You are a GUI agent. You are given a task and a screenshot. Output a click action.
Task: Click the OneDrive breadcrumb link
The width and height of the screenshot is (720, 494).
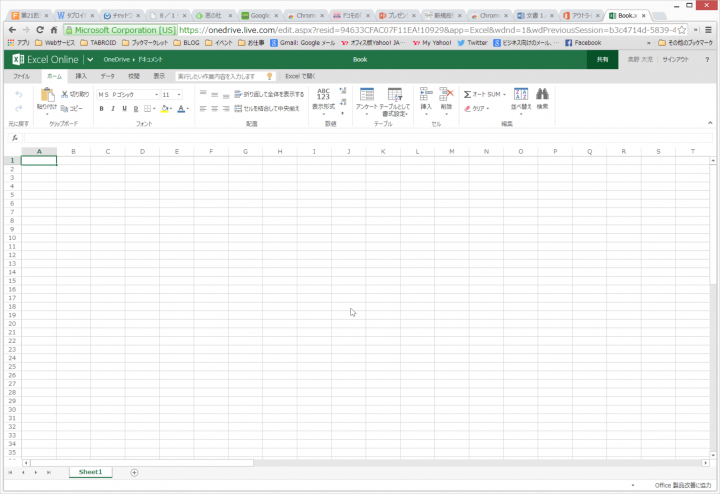click(x=117, y=60)
